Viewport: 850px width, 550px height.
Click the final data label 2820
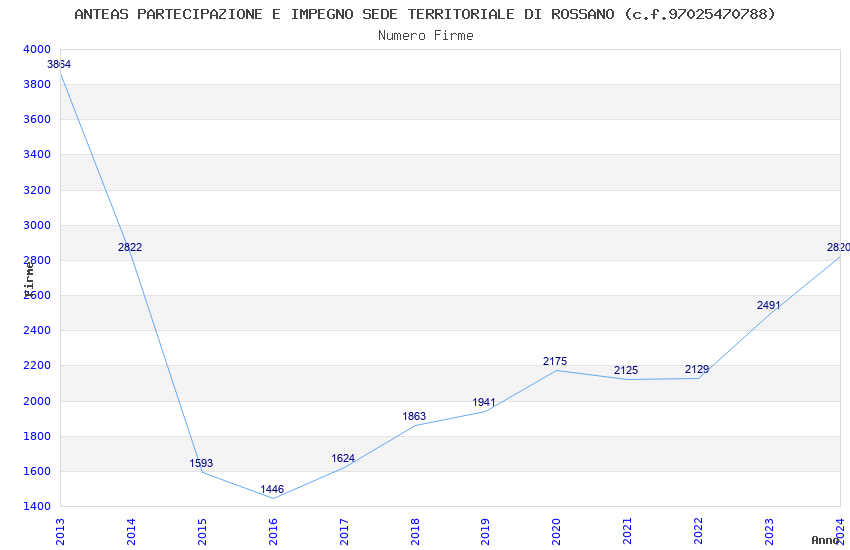click(838, 247)
